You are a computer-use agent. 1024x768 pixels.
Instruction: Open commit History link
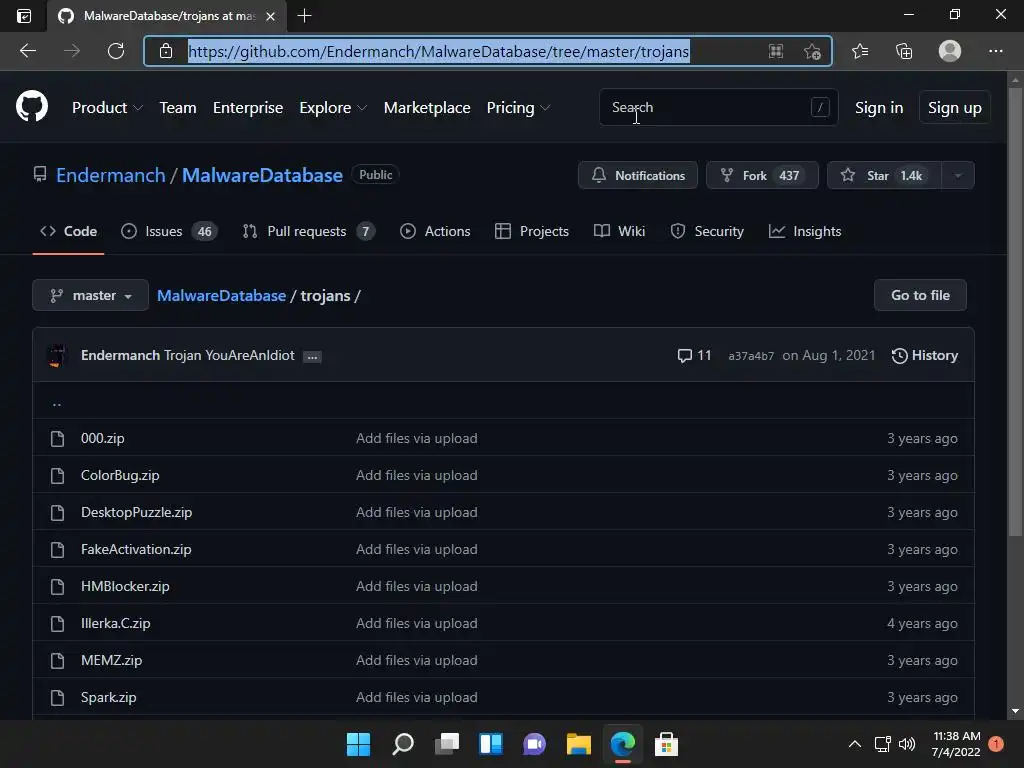coord(925,355)
